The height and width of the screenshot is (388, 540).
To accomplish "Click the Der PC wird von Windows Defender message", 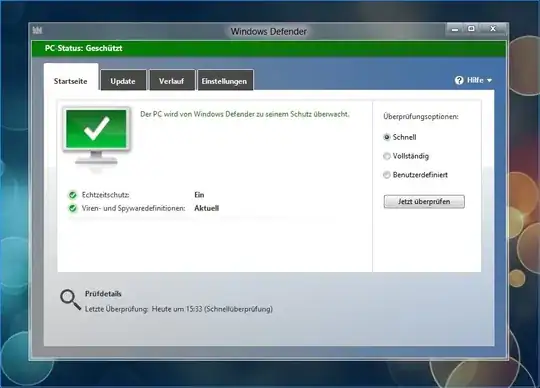I will 245,114.
